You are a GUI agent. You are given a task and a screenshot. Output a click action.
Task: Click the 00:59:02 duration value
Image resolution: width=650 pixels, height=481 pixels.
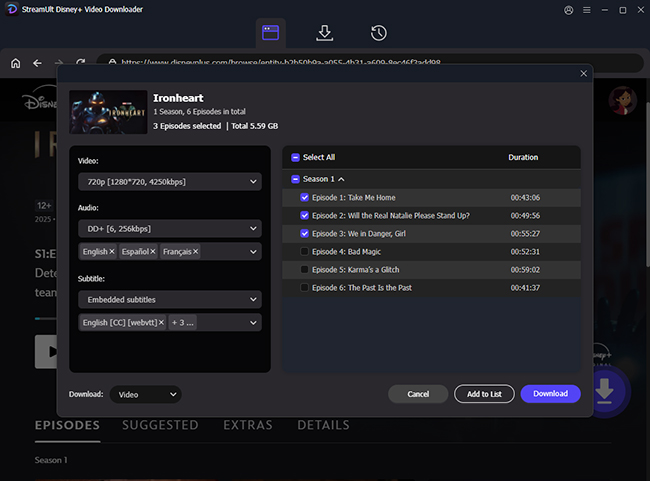(525, 270)
